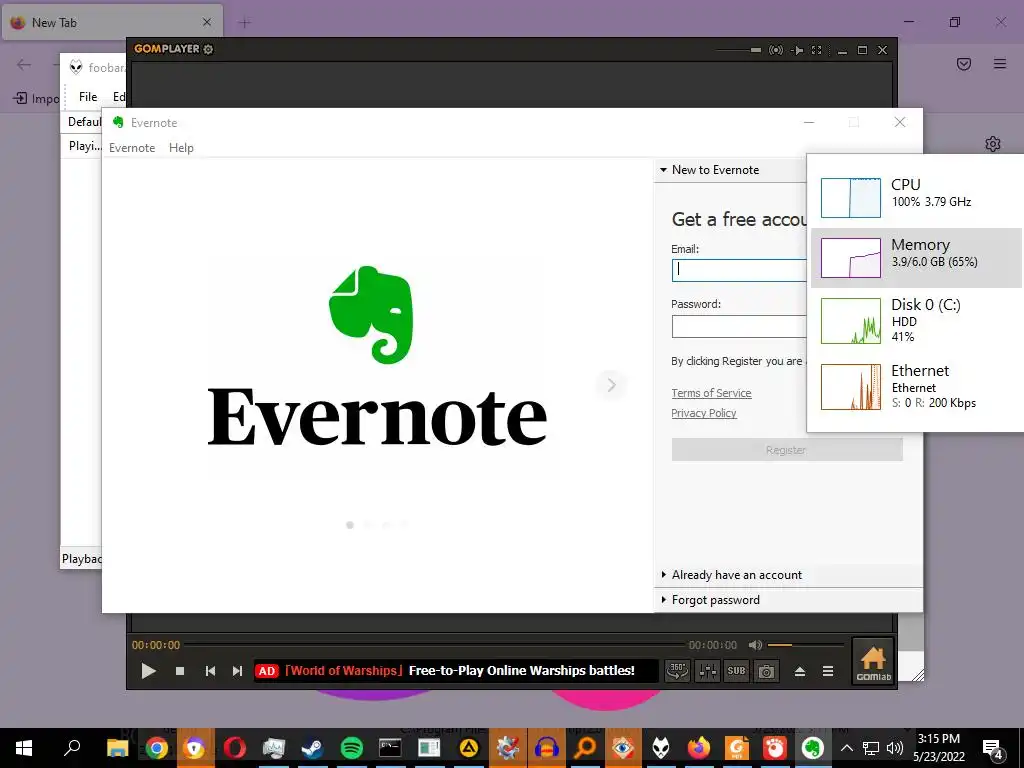Open the Help menu in Evernote

[x=181, y=148]
